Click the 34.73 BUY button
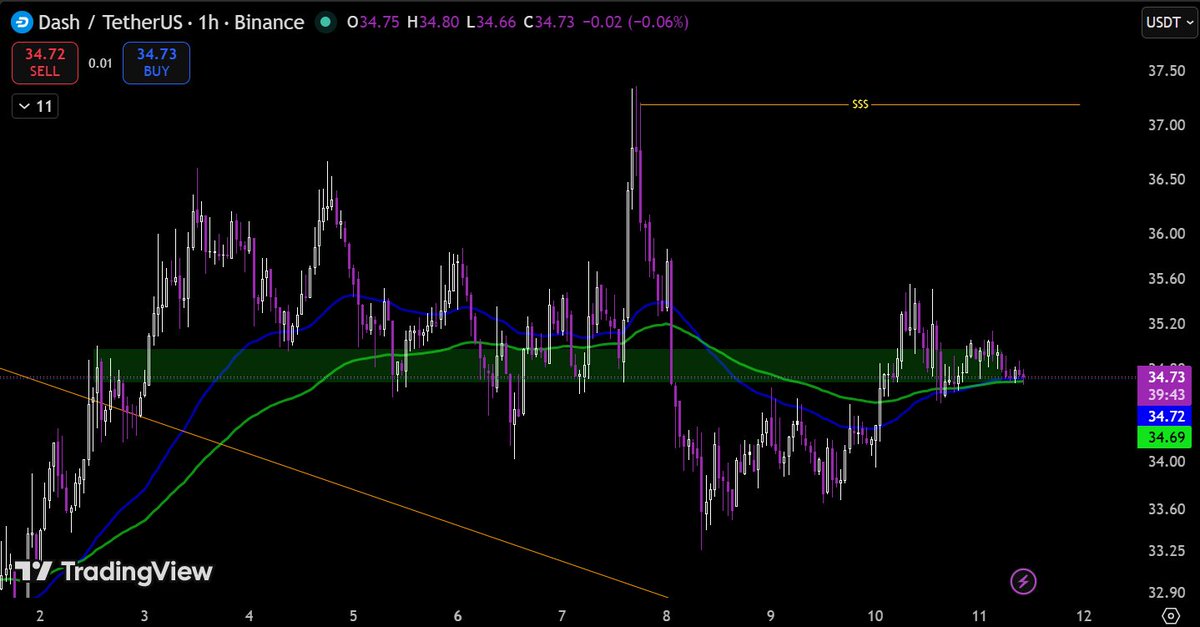The width and height of the screenshot is (1200, 627). point(156,63)
